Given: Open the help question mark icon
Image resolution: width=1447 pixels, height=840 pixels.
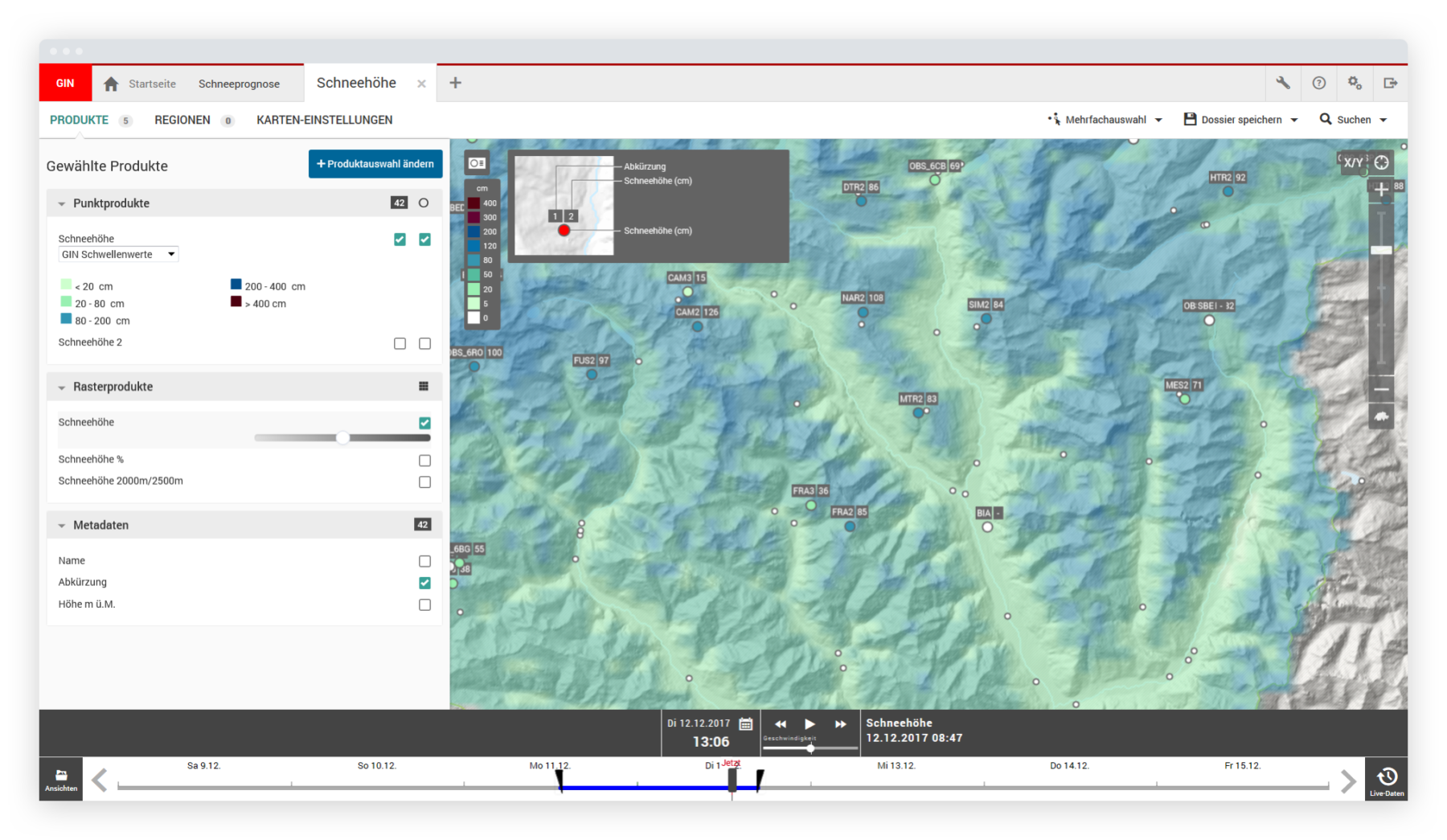Looking at the screenshot, I should pyautogui.click(x=1319, y=83).
